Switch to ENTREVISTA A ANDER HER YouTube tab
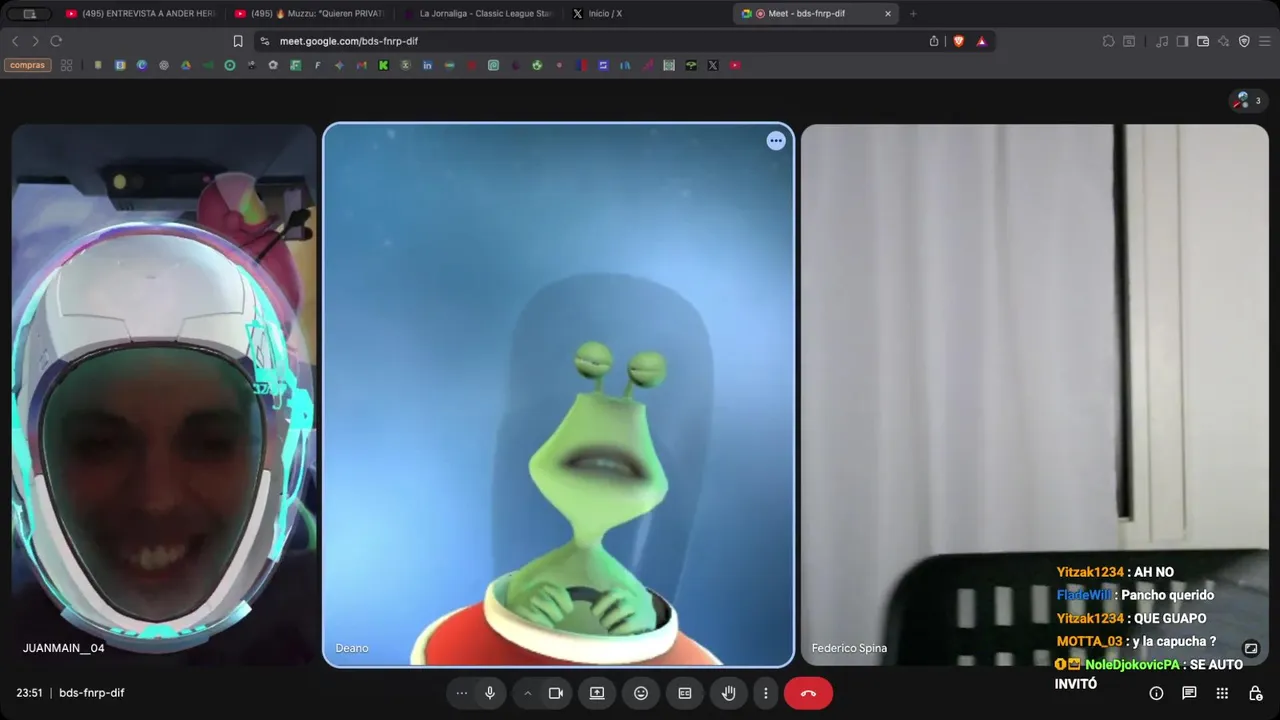 click(x=140, y=14)
